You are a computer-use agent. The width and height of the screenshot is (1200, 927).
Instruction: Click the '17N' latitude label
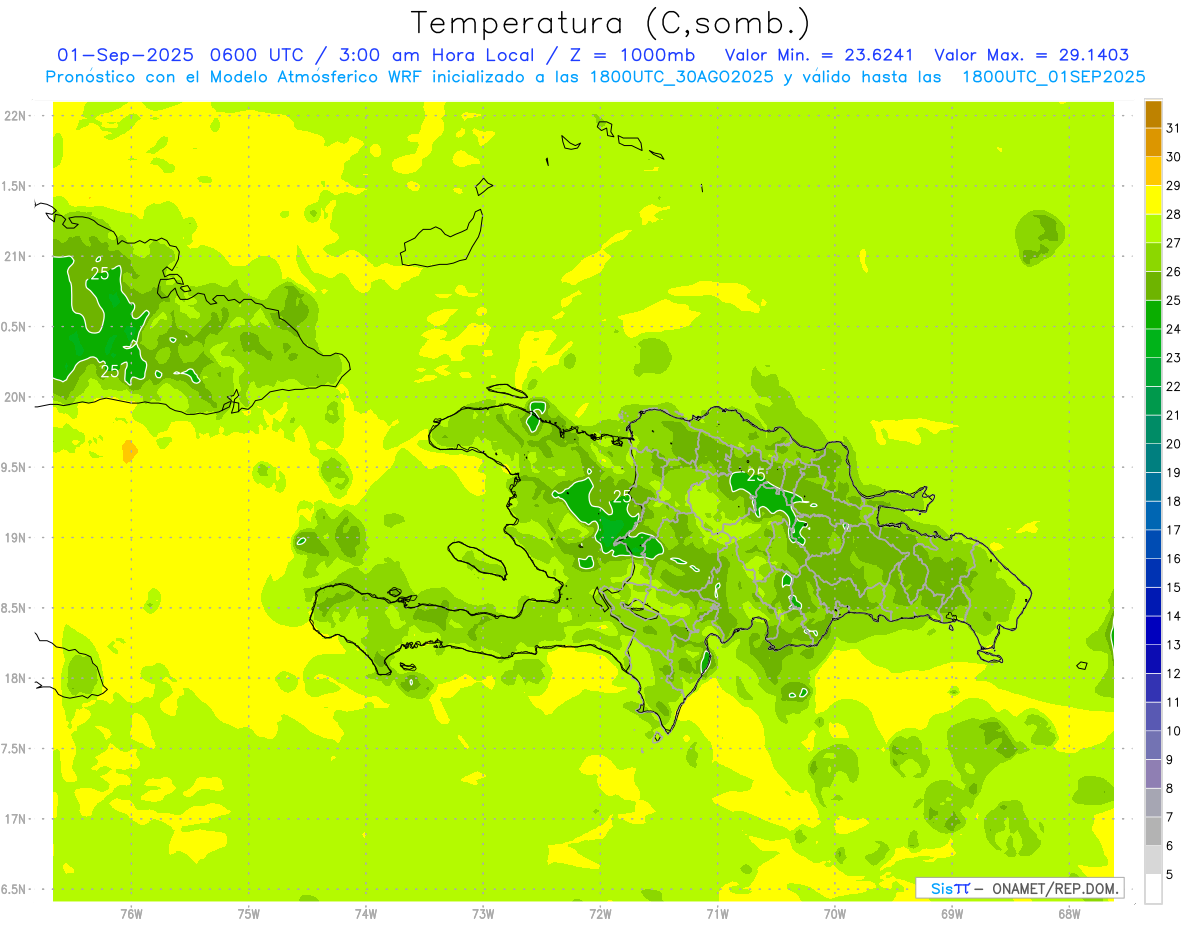tap(14, 820)
